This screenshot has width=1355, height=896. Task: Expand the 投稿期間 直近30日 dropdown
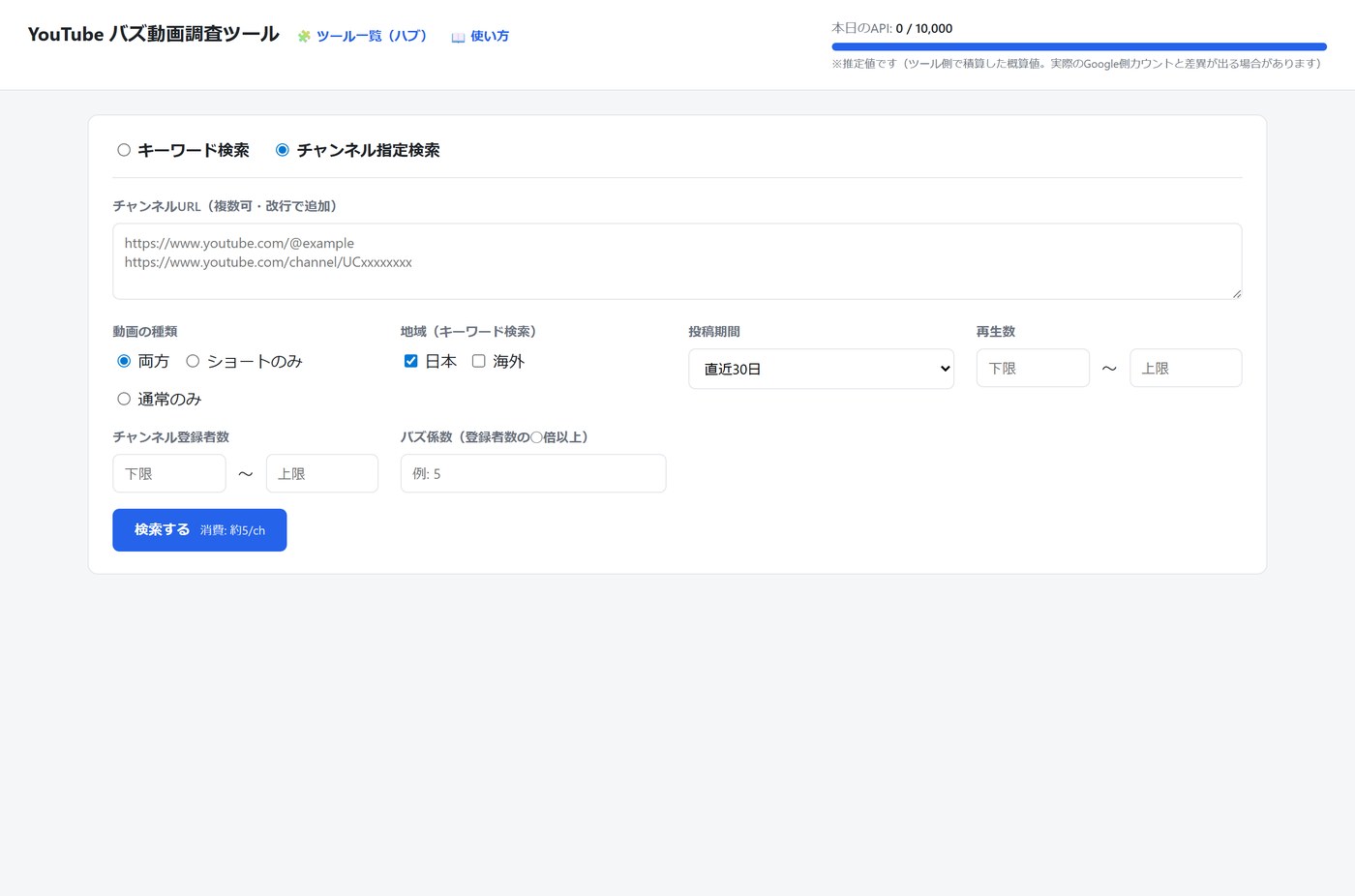pyautogui.click(x=821, y=369)
